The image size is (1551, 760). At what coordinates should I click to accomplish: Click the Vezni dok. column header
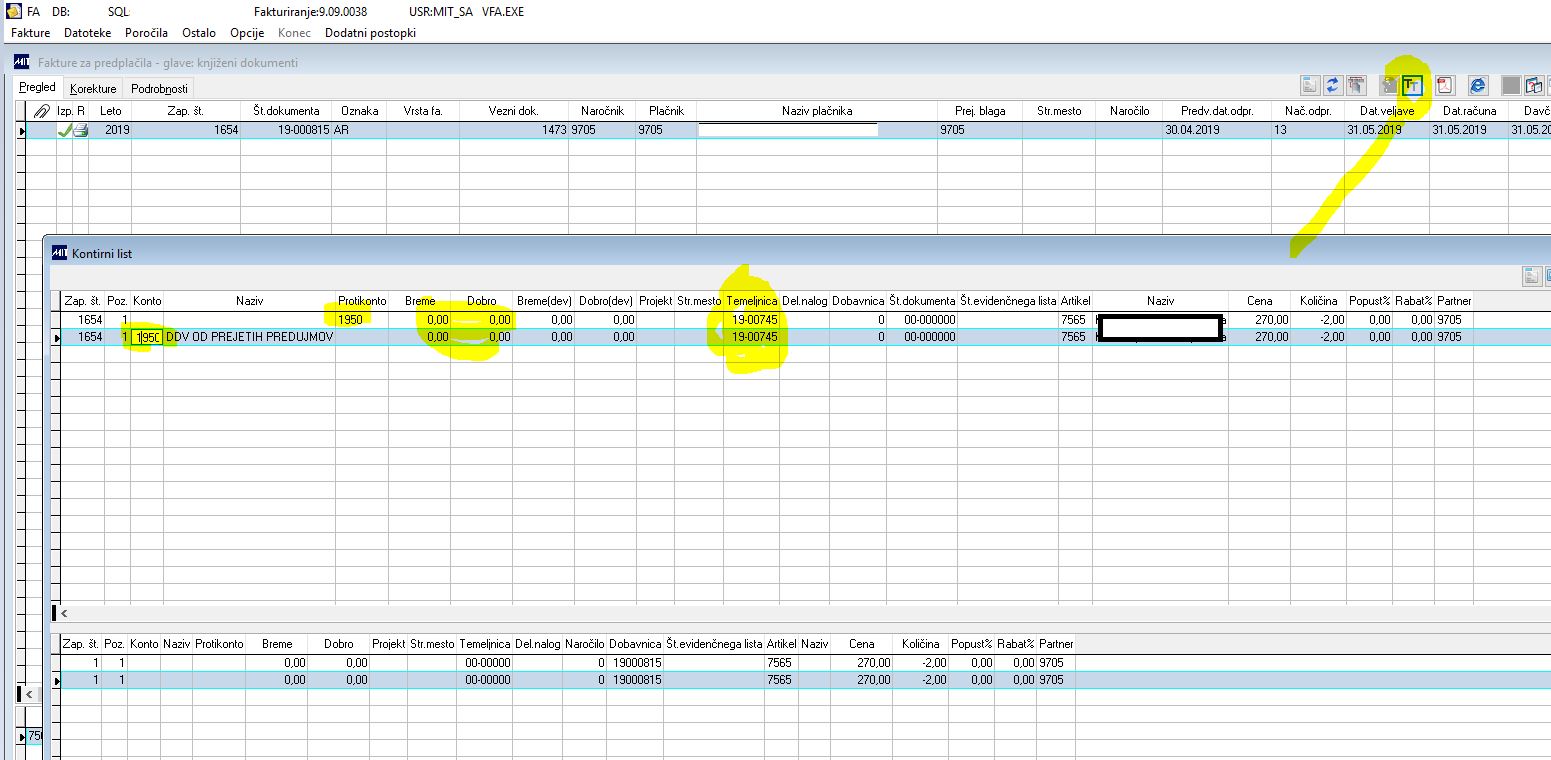pos(514,111)
